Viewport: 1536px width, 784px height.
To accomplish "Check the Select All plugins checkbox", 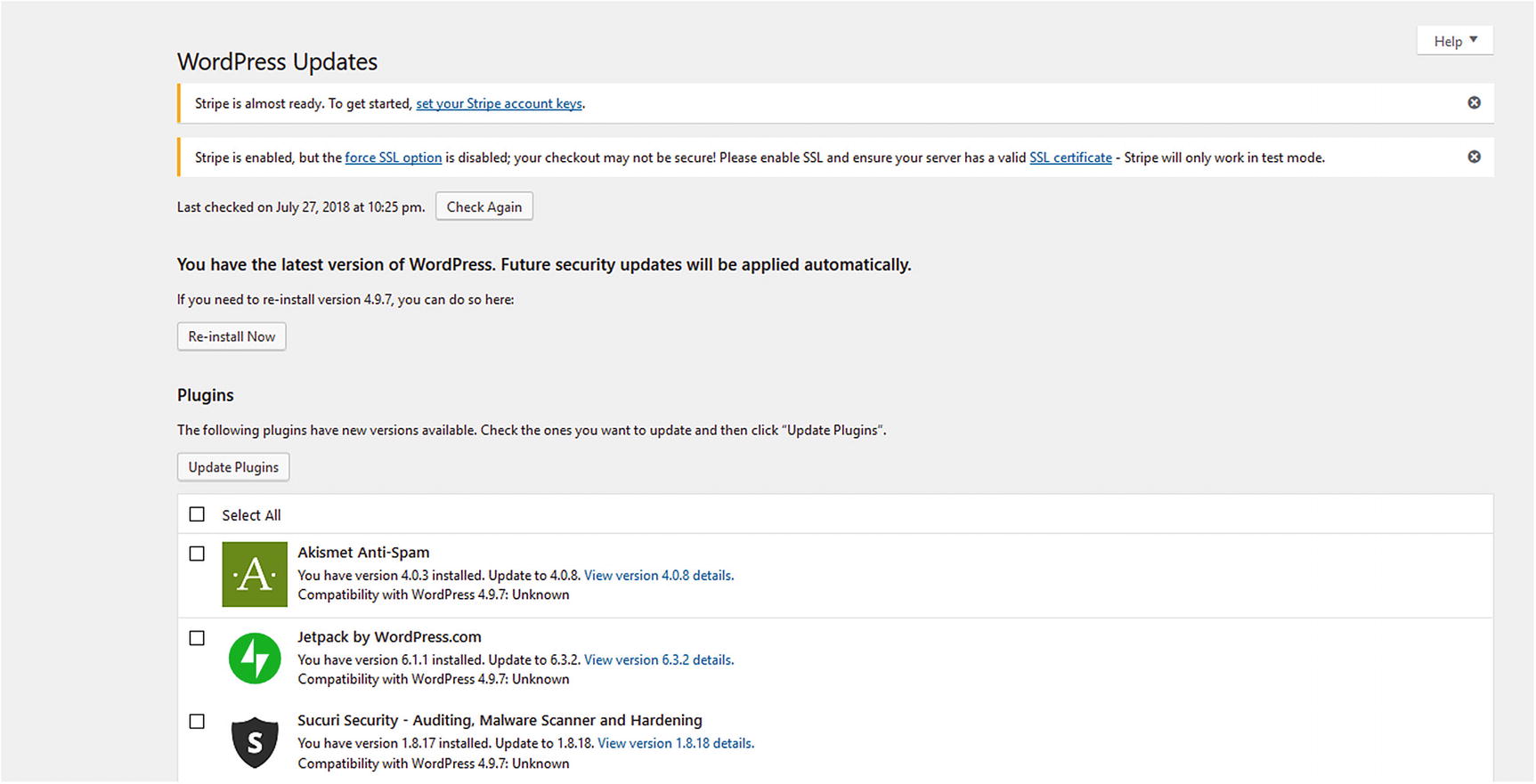I will click(197, 515).
